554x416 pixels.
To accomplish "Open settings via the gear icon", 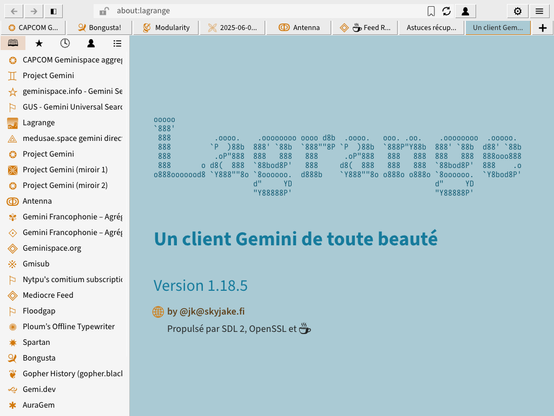I will click(518, 11).
